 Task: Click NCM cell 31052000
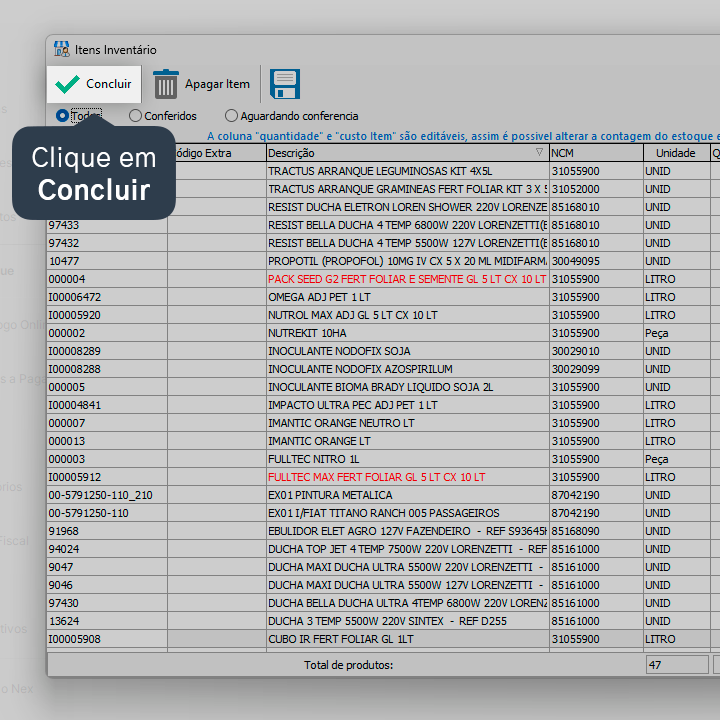[596, 189]
